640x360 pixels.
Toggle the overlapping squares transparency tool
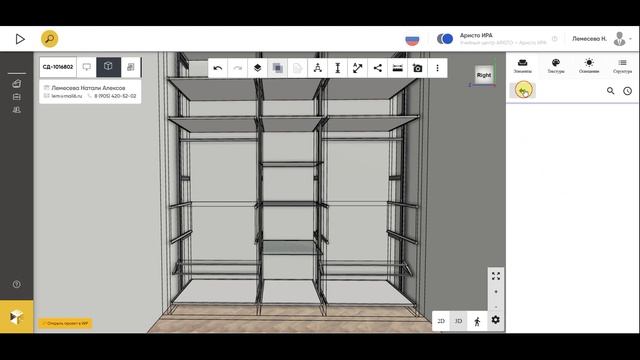click(278, 68)
